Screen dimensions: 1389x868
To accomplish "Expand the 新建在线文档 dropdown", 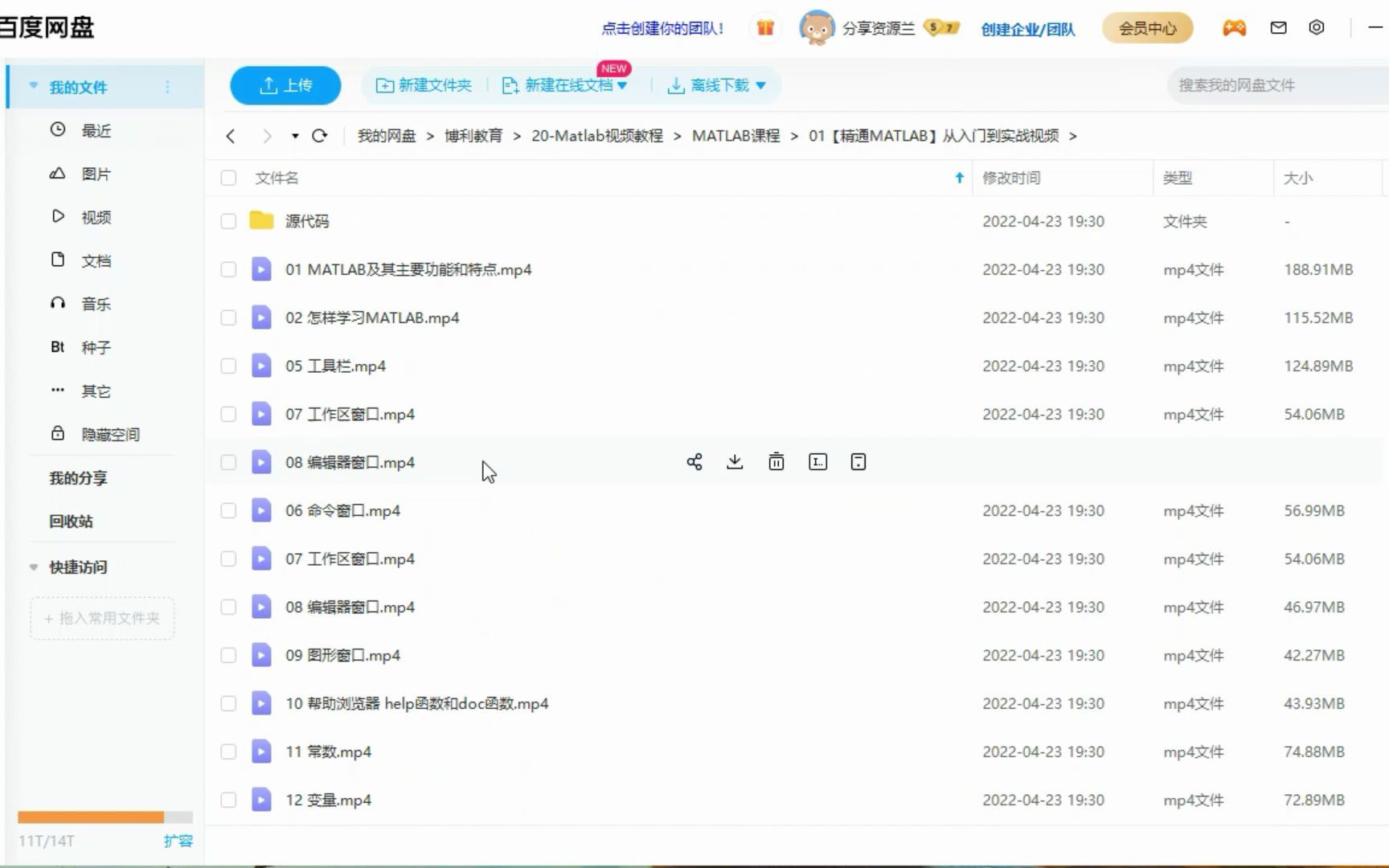I will pos(622,86).
